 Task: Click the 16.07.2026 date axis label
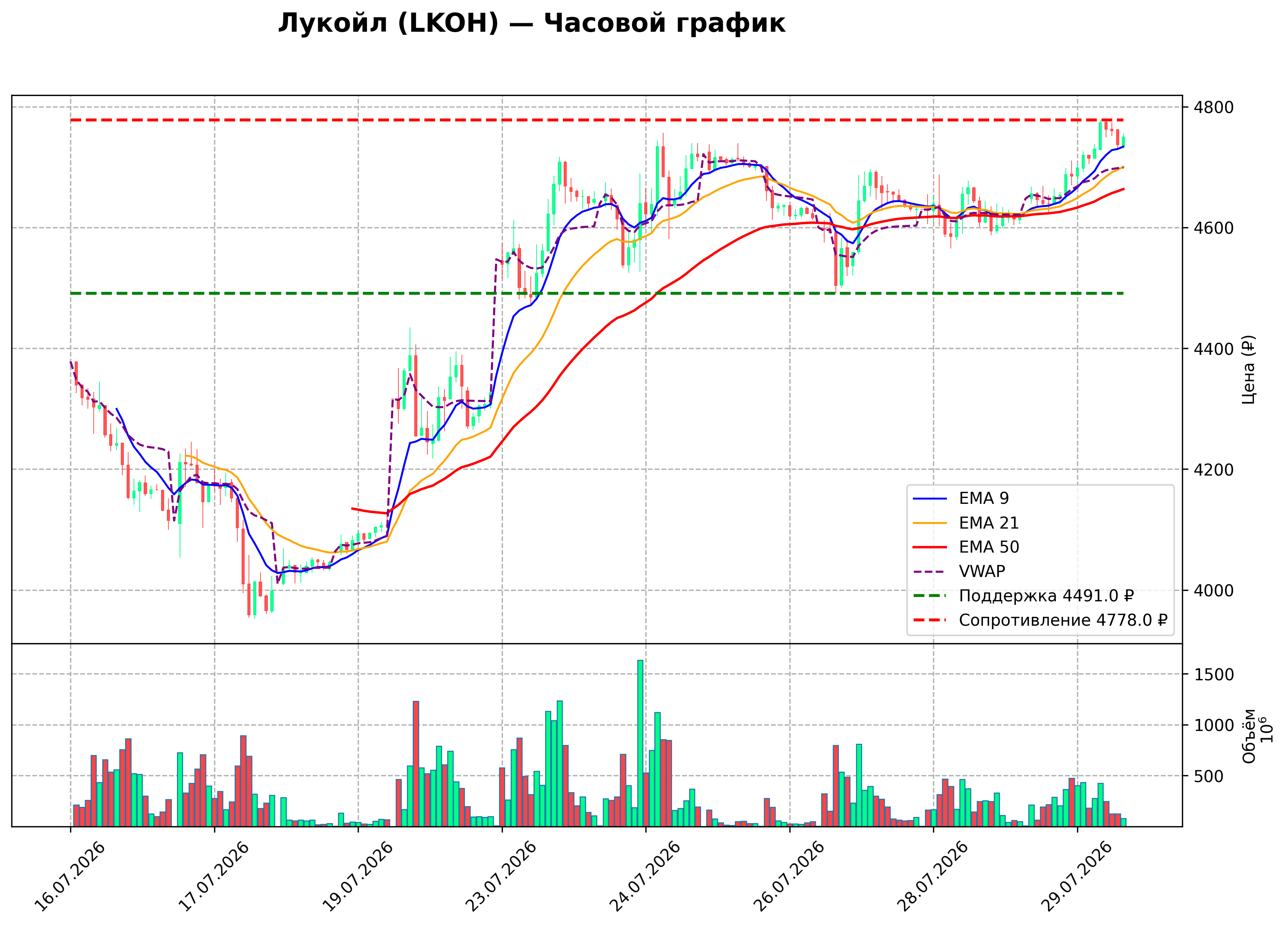69,876
